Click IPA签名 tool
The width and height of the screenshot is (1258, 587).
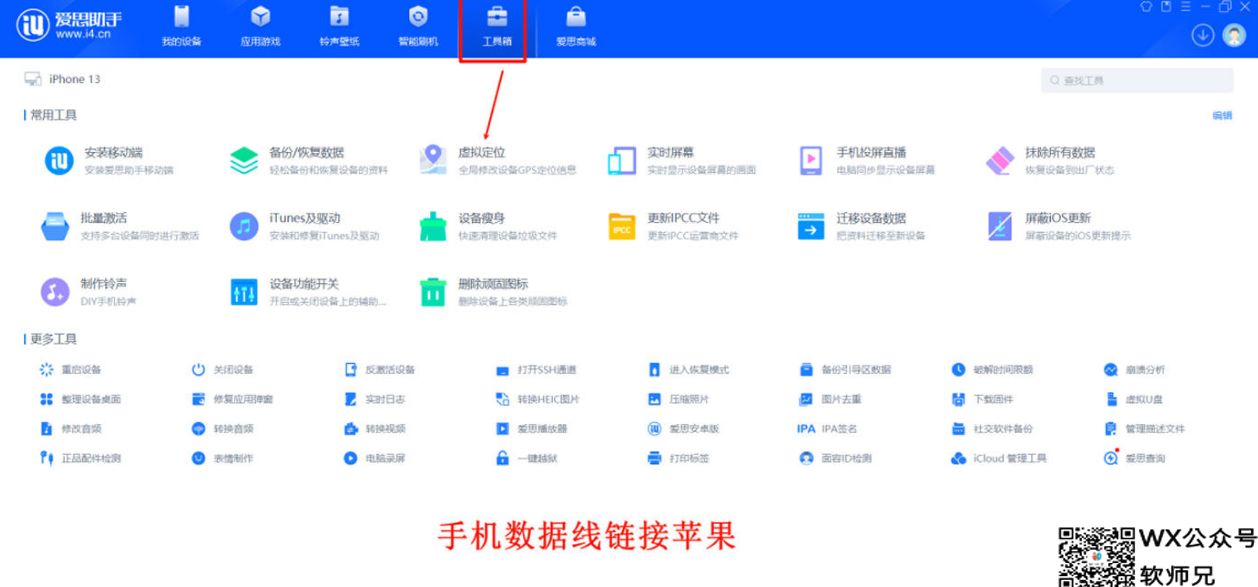827,429
